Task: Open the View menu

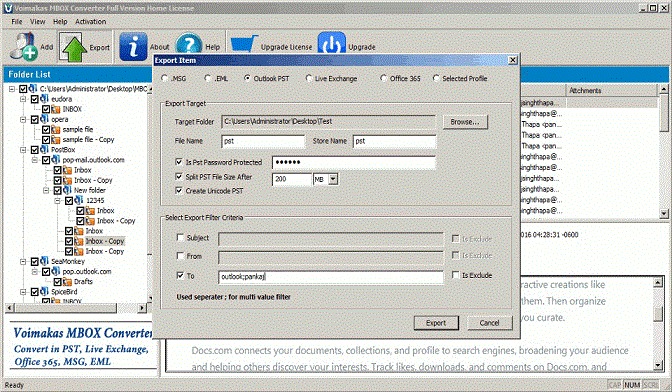Action: 37,21
